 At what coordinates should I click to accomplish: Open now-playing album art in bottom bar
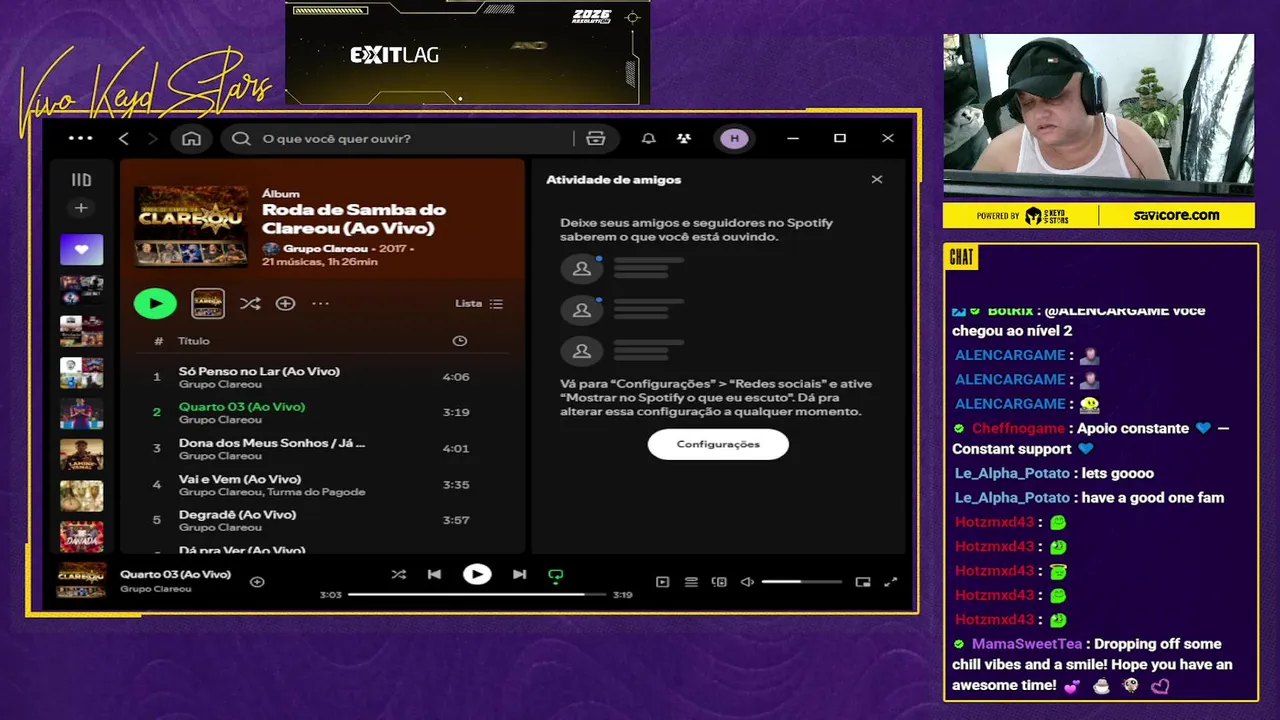81,581
